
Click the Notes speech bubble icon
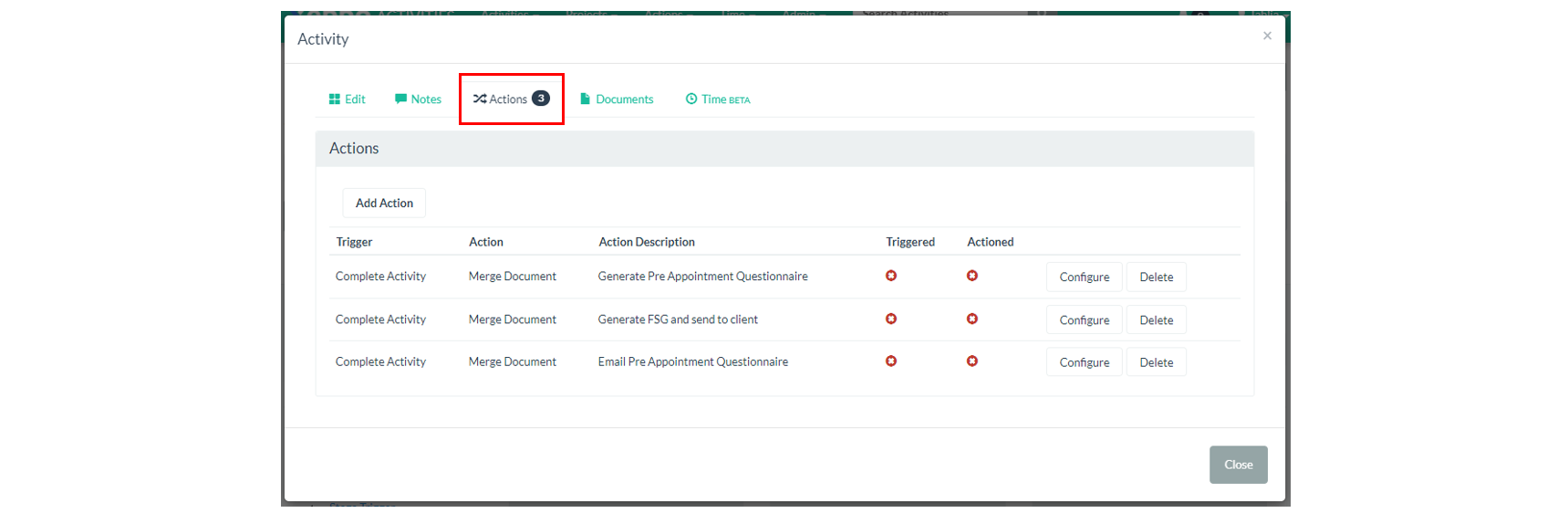pos(400,99)
